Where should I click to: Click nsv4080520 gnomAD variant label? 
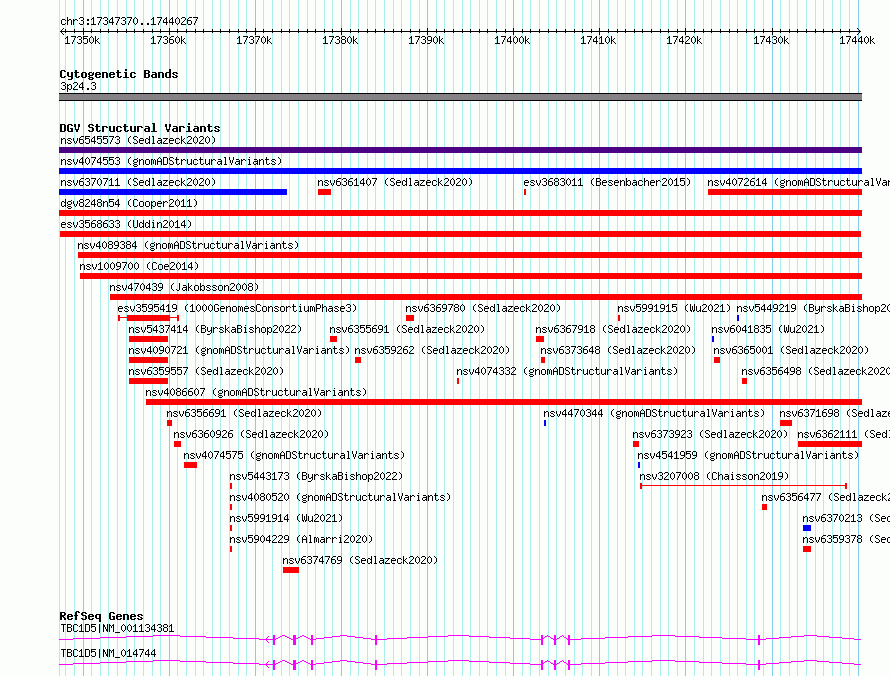340,497
